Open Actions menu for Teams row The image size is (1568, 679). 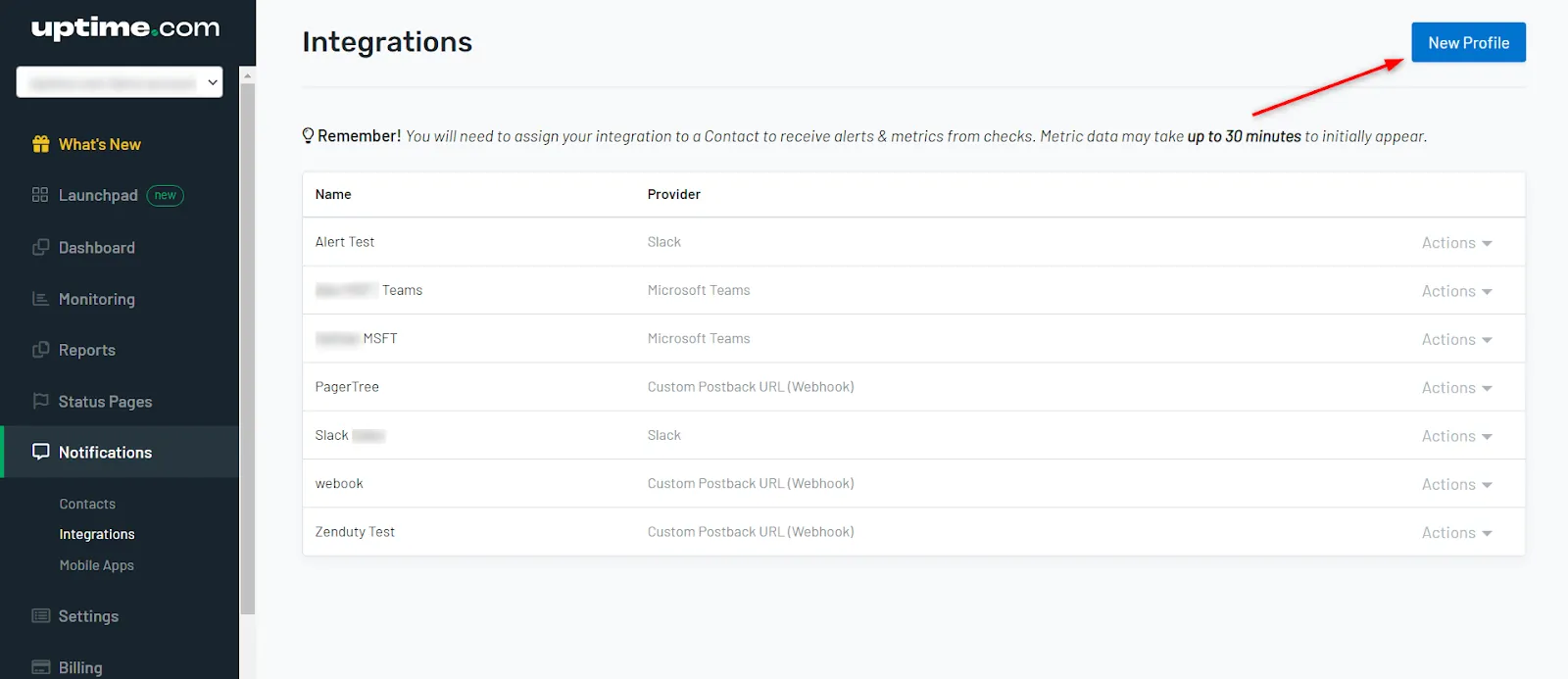click(1456, 291)
